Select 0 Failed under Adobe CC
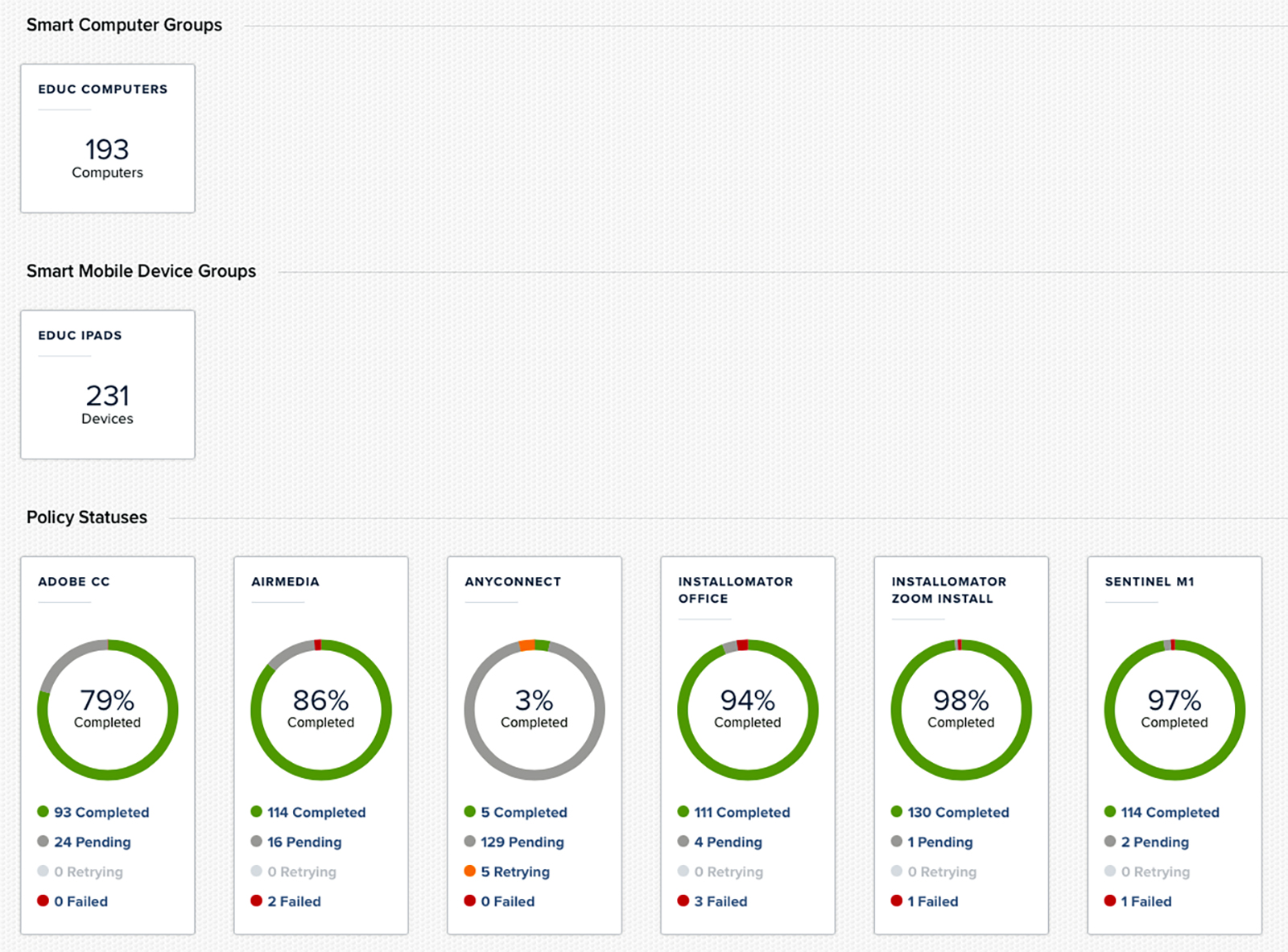Viewport: 1288px width, 952px height. [x=72, y=901]
